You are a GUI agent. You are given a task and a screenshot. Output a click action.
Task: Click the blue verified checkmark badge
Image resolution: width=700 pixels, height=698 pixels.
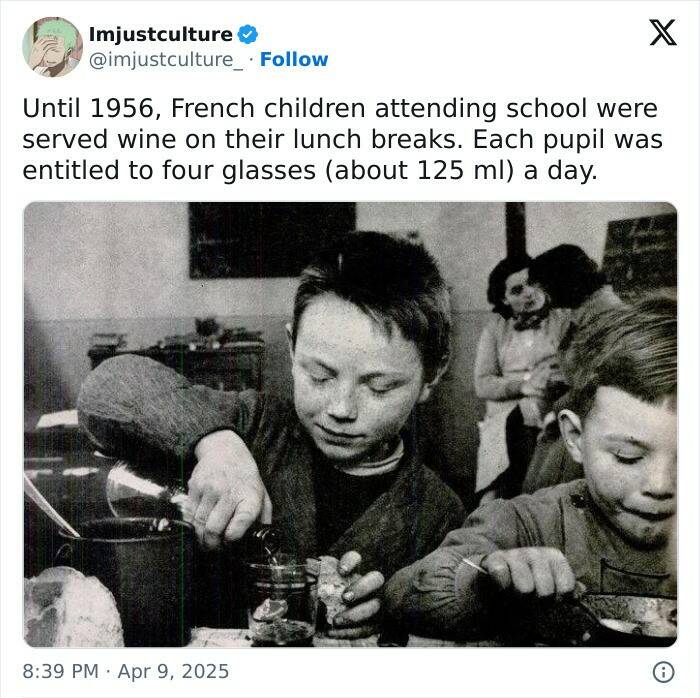248,34
